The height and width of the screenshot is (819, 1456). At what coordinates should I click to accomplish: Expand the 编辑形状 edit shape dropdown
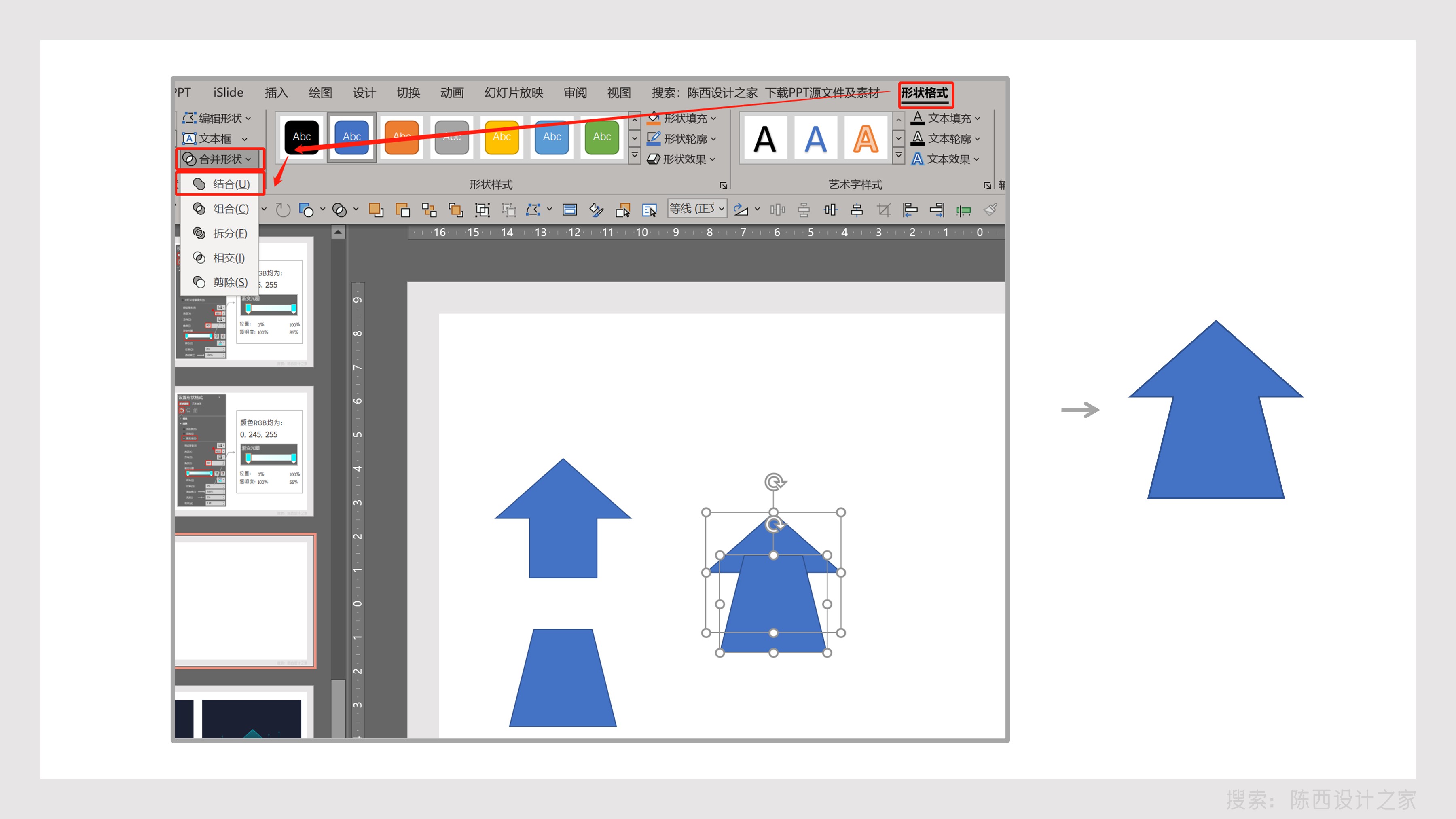coord(219,118)
